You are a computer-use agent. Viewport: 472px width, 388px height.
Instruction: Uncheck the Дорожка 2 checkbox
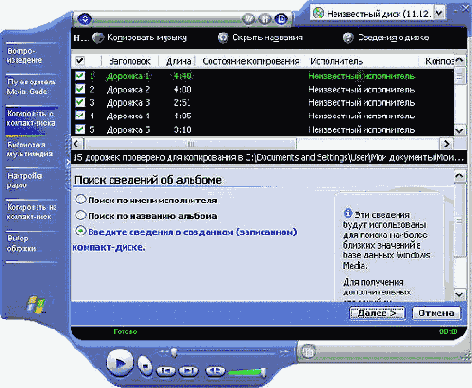coord(80,89)
